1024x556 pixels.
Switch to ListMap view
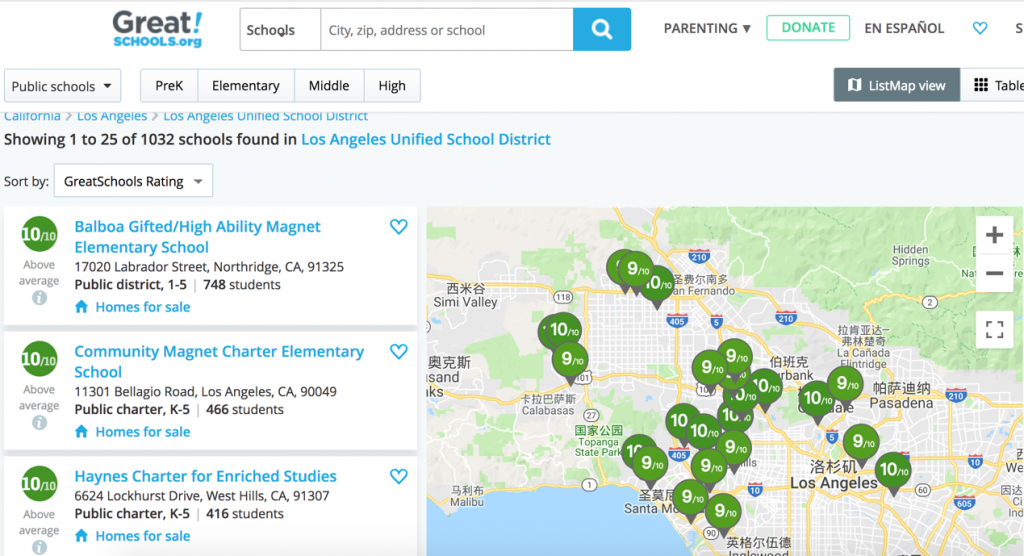897,85
